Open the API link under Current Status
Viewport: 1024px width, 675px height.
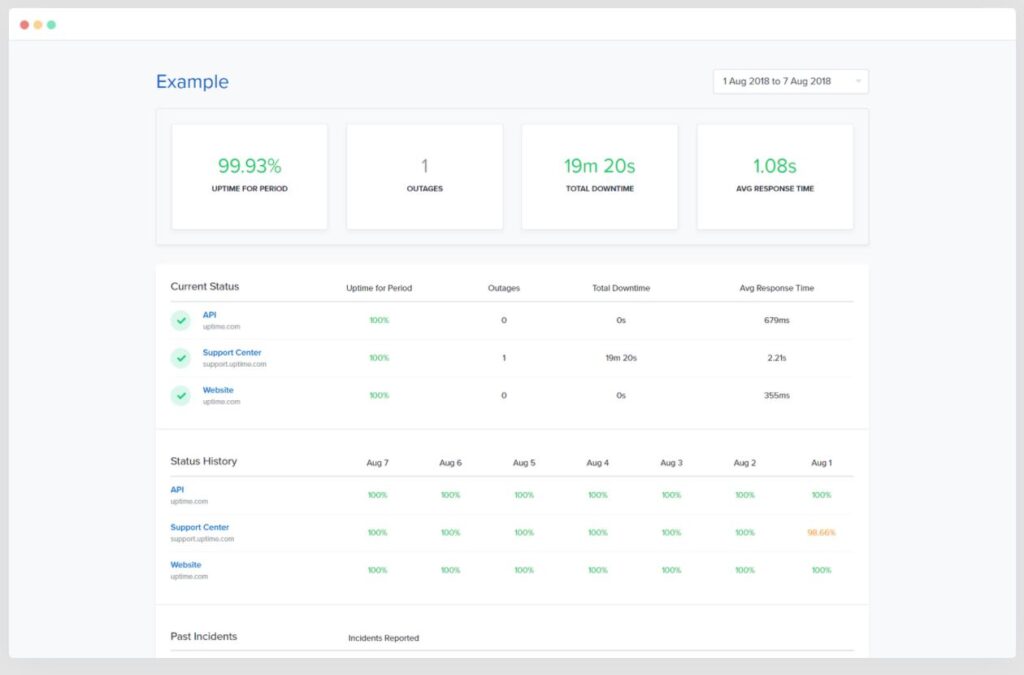[x=209, y=315]
